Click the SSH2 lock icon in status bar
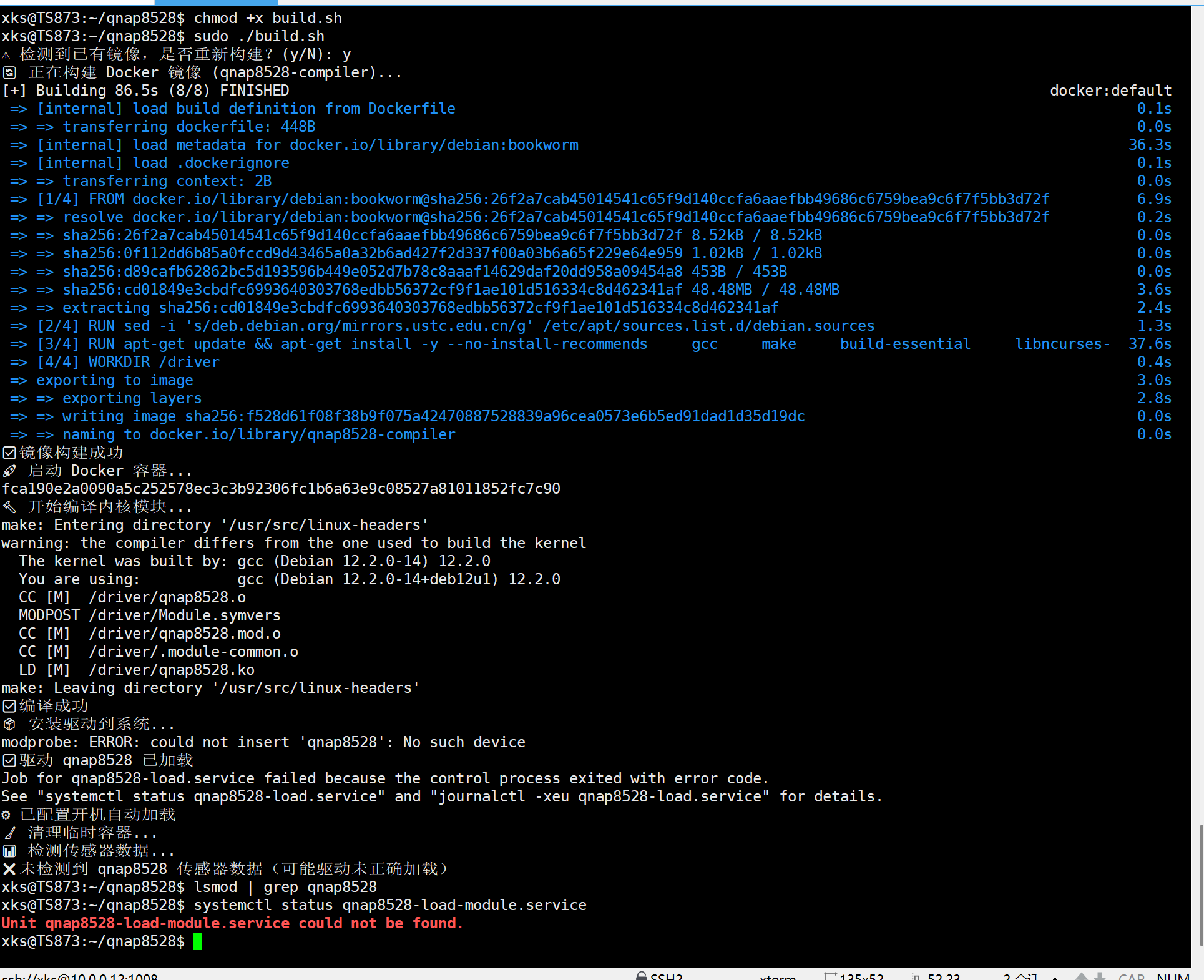Viewport: 1204px width, 980px height. coord(641,976)
